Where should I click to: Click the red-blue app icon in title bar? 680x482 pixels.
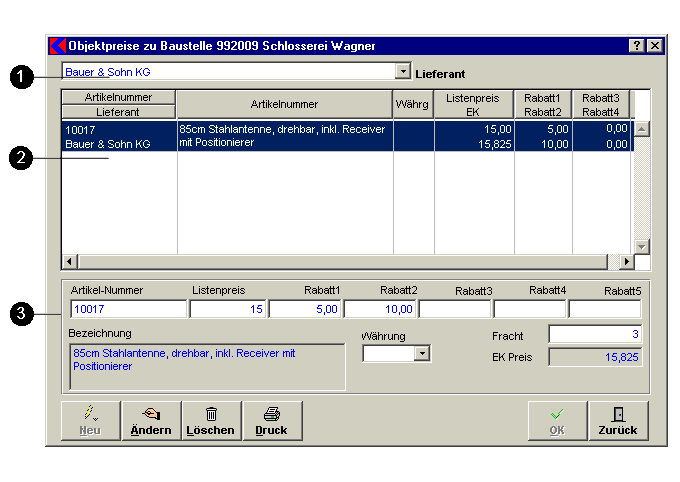pos(57,46)
